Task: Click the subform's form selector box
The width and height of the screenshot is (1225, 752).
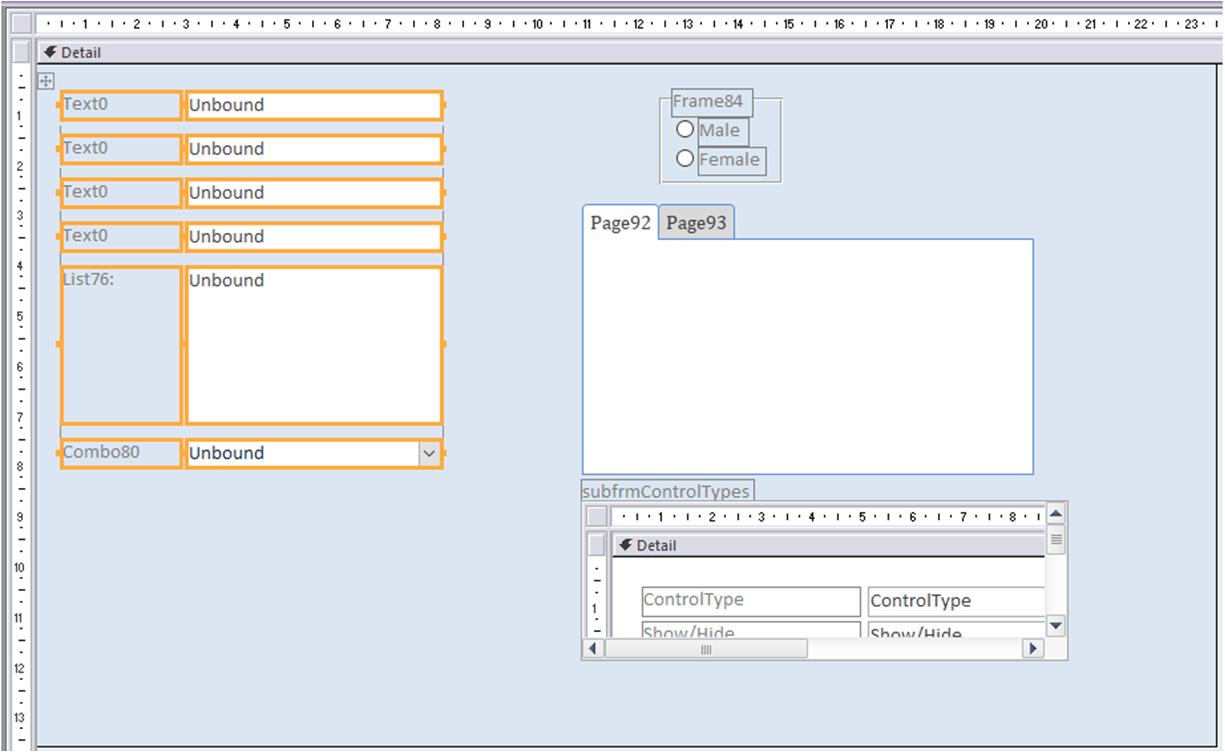Action: (x=597, y=516)
